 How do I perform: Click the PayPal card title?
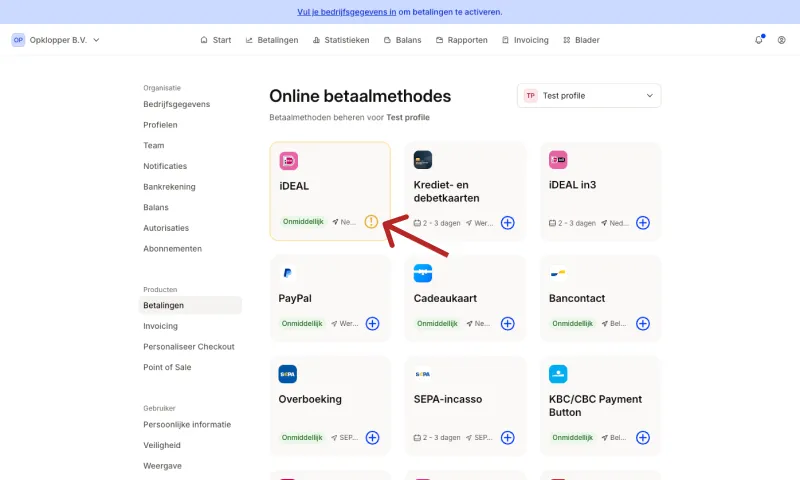pos(295,298)
